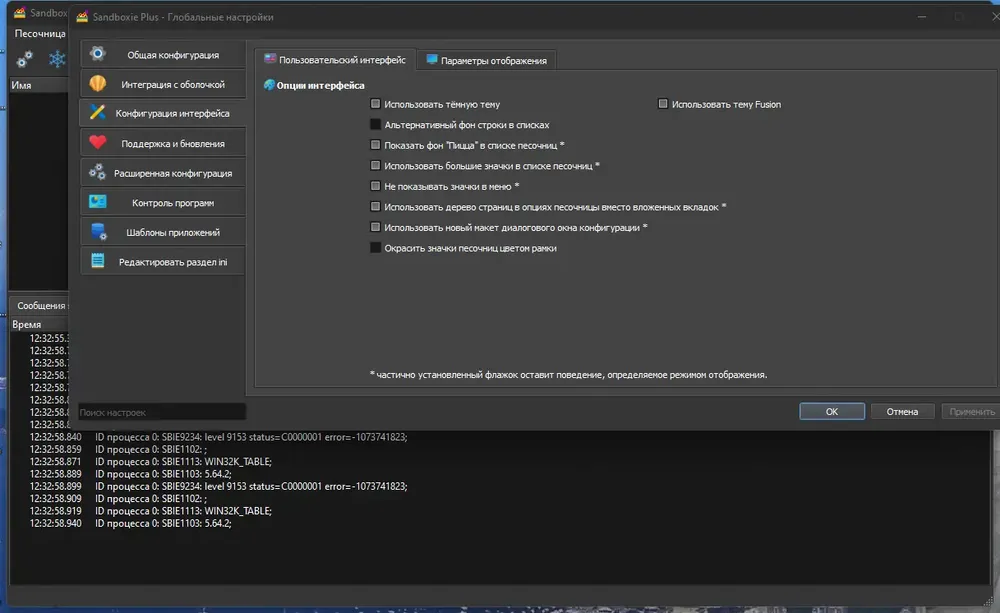Open Контроль программ settings page
The width and height of the screenshot is (1000, 613).
pos(163,202)
